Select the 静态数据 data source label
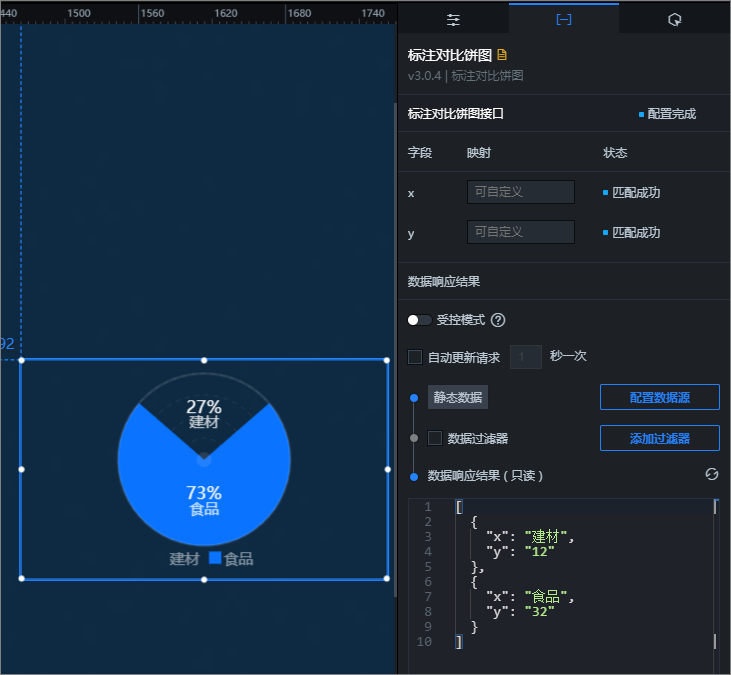This screenshot has height=675, width=731. pos(458,397)
